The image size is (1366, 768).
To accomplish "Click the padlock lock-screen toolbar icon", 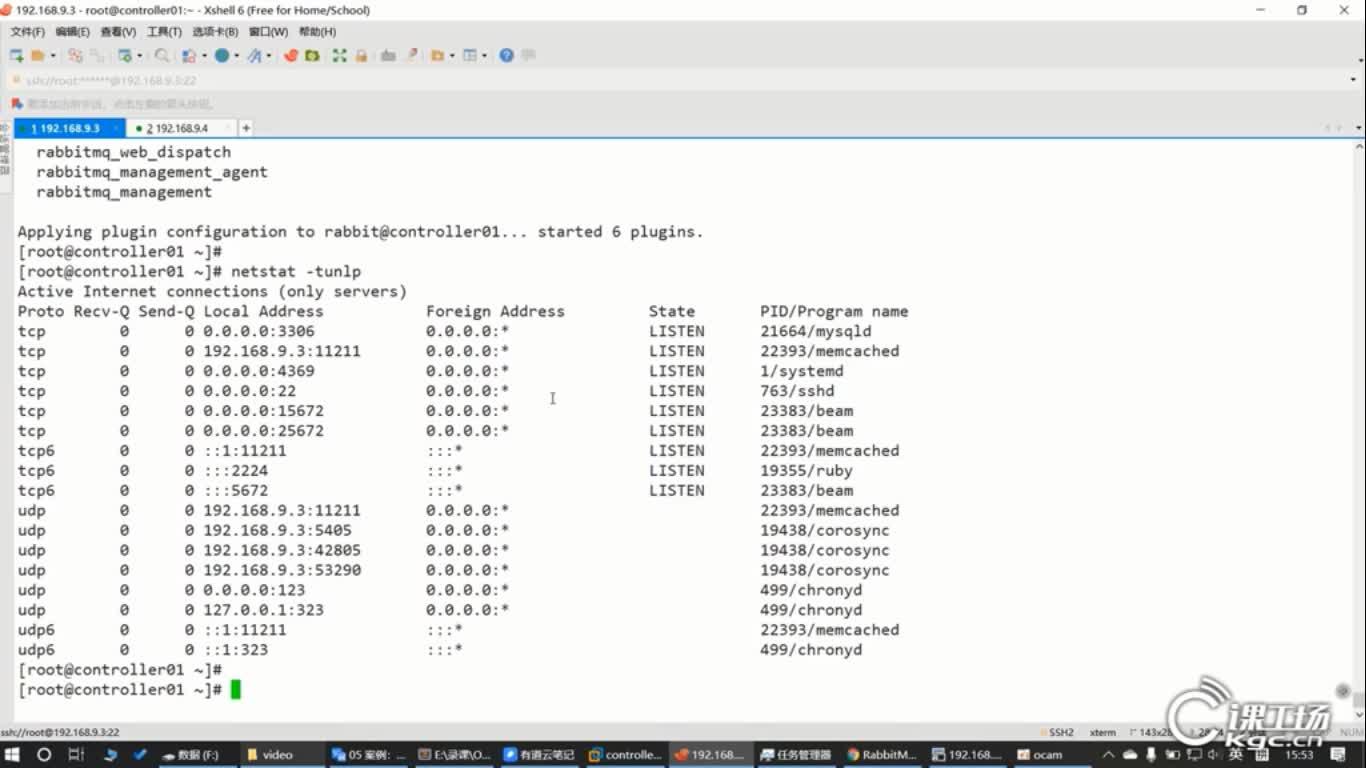I will pyautogui.click(x=361, y=56).
